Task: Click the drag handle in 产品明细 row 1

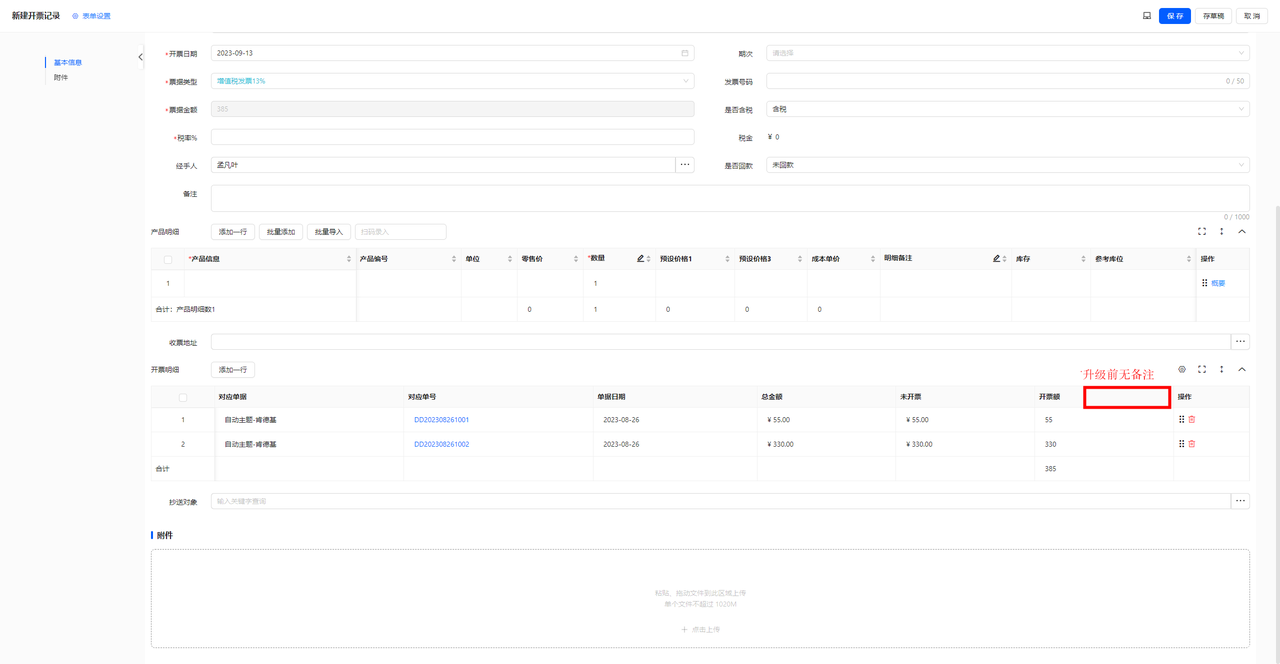Action: pyautogui.click(x=1204, y=283)
